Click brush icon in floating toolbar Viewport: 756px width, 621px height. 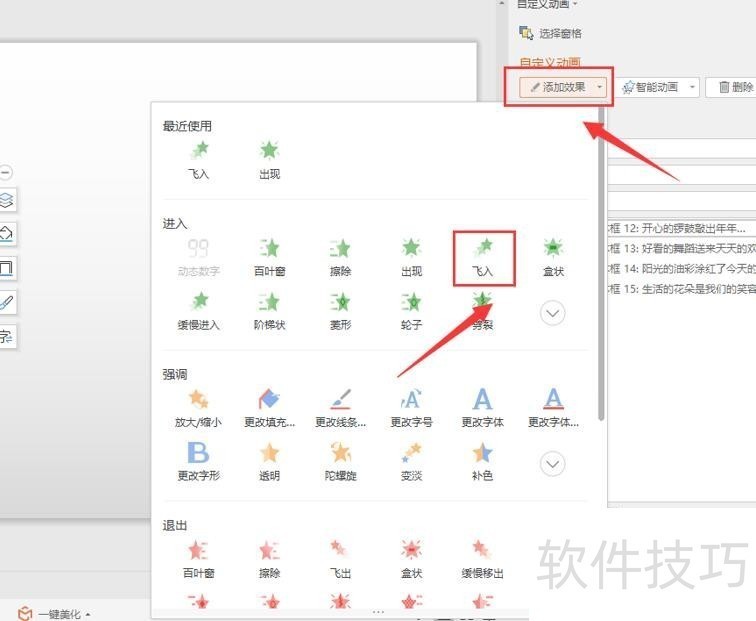(7, 302)
